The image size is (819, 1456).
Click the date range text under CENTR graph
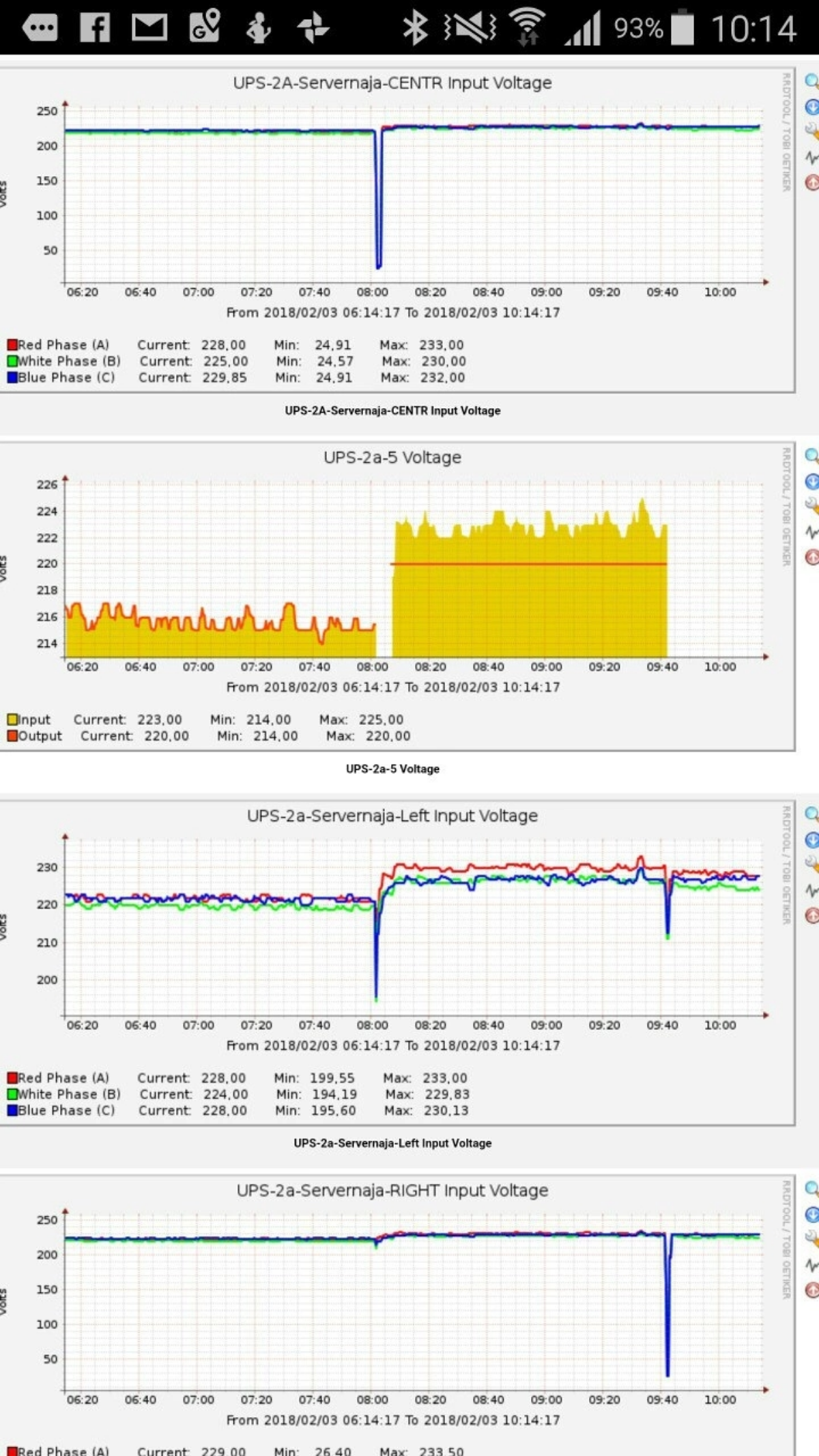[x=393, y=313]
